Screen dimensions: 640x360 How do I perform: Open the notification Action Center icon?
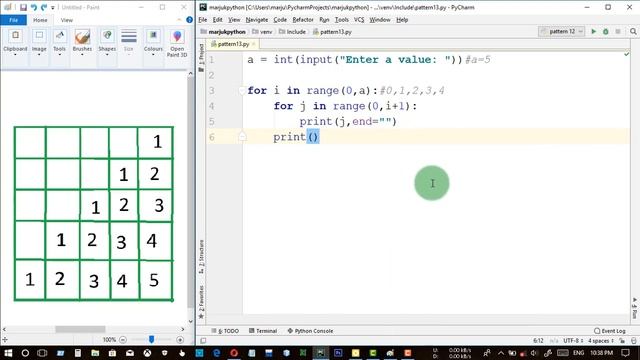pos(625,353)
